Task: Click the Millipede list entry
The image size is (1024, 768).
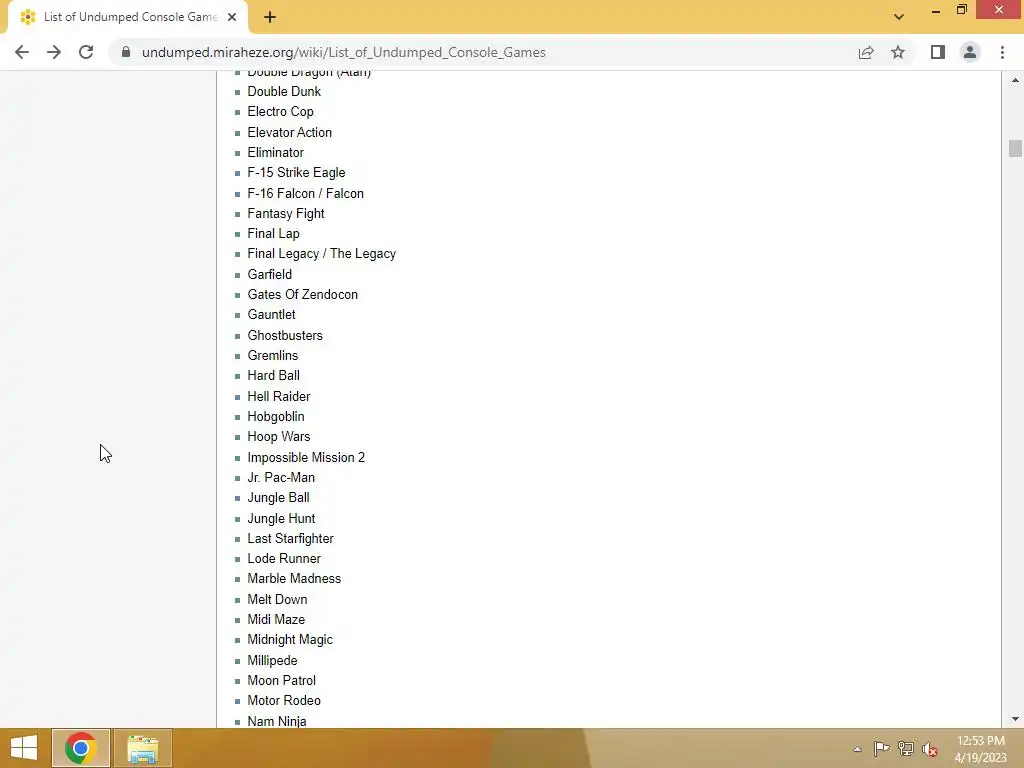Action: click(x=272, y=660)
